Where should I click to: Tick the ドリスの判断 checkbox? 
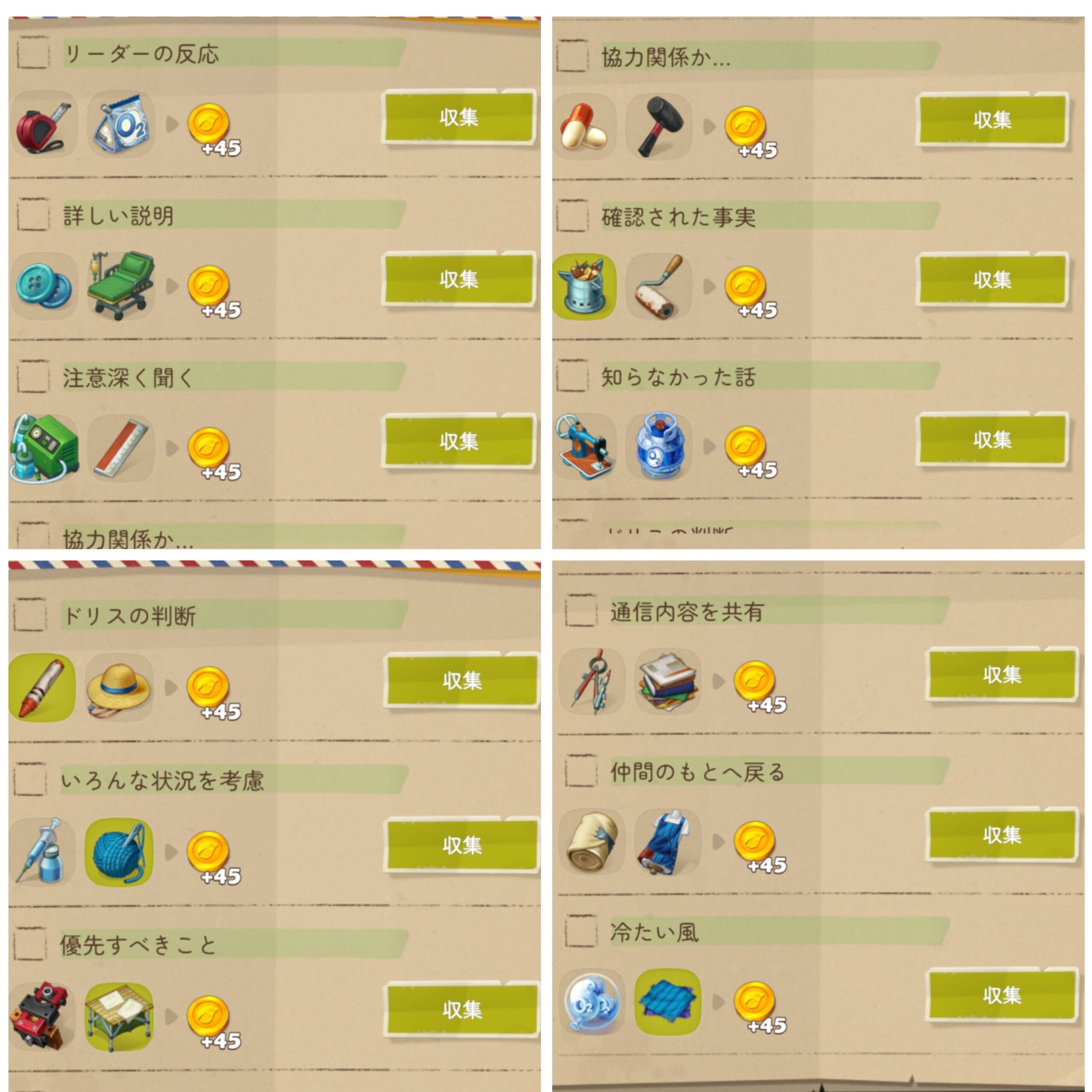(30, 614)
